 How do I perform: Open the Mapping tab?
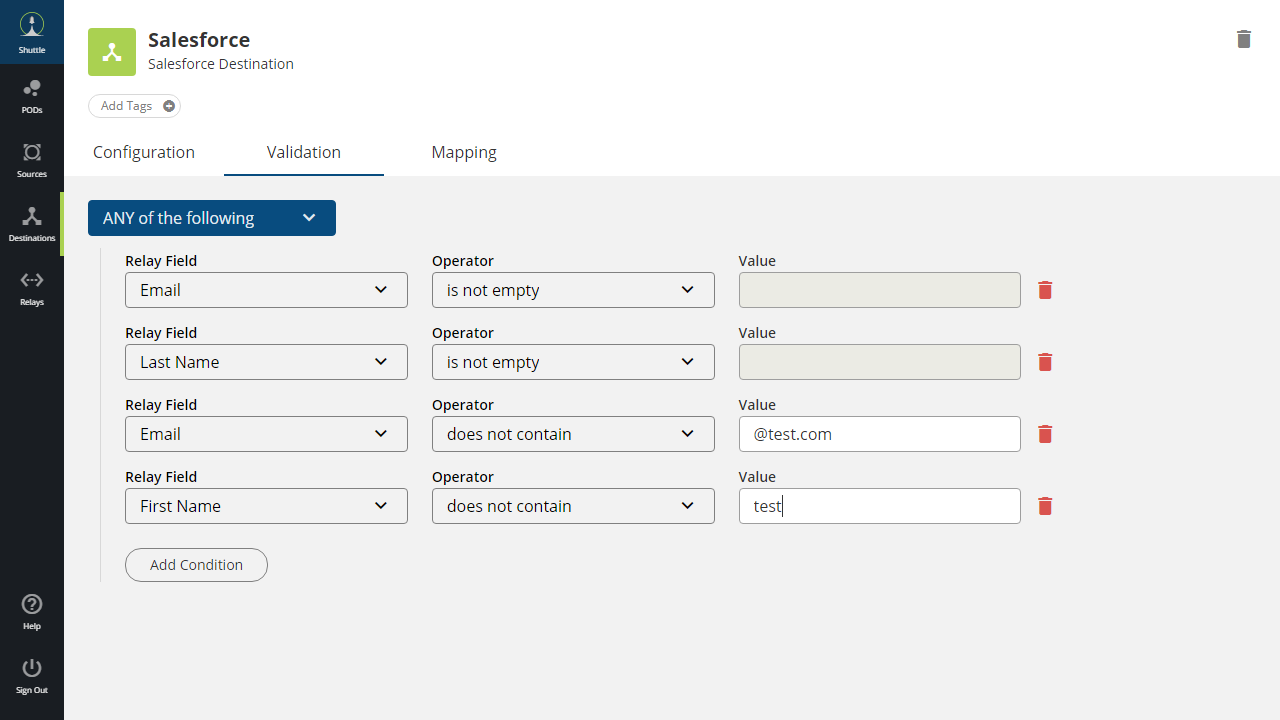[x=464, y=152]
